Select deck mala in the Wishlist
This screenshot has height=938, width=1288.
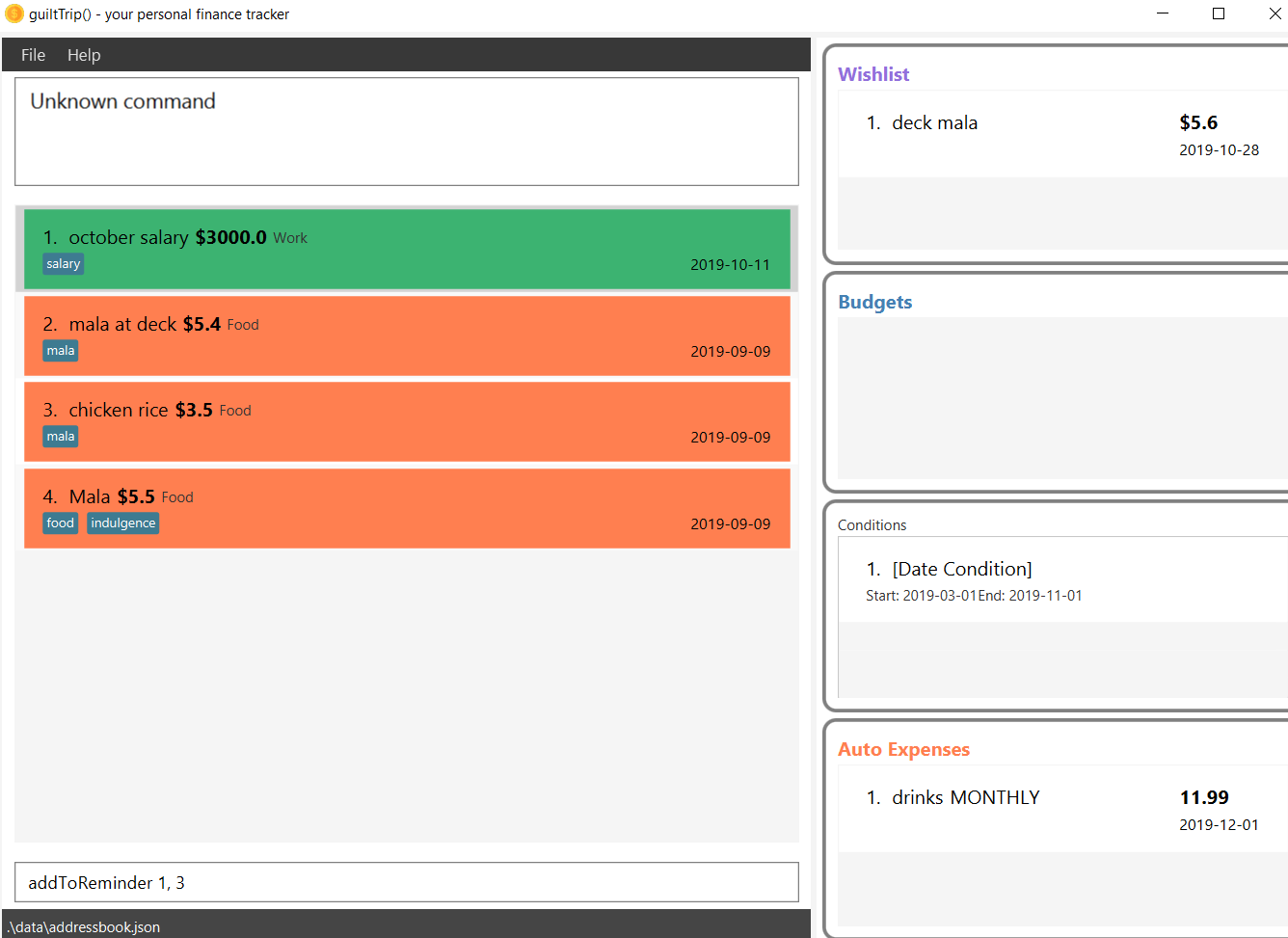1063,135
